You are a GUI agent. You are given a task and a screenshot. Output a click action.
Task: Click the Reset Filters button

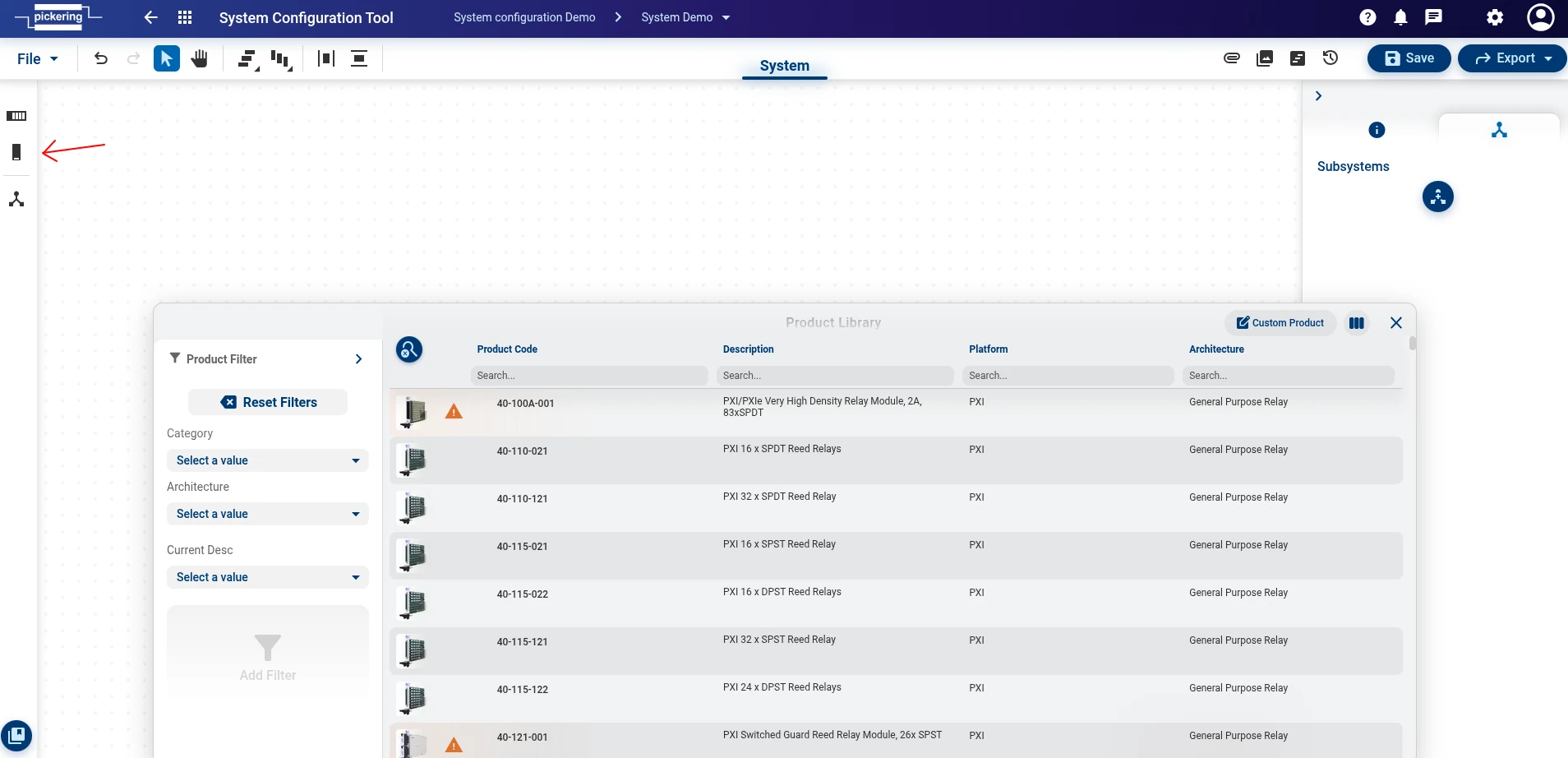(268, 402)
